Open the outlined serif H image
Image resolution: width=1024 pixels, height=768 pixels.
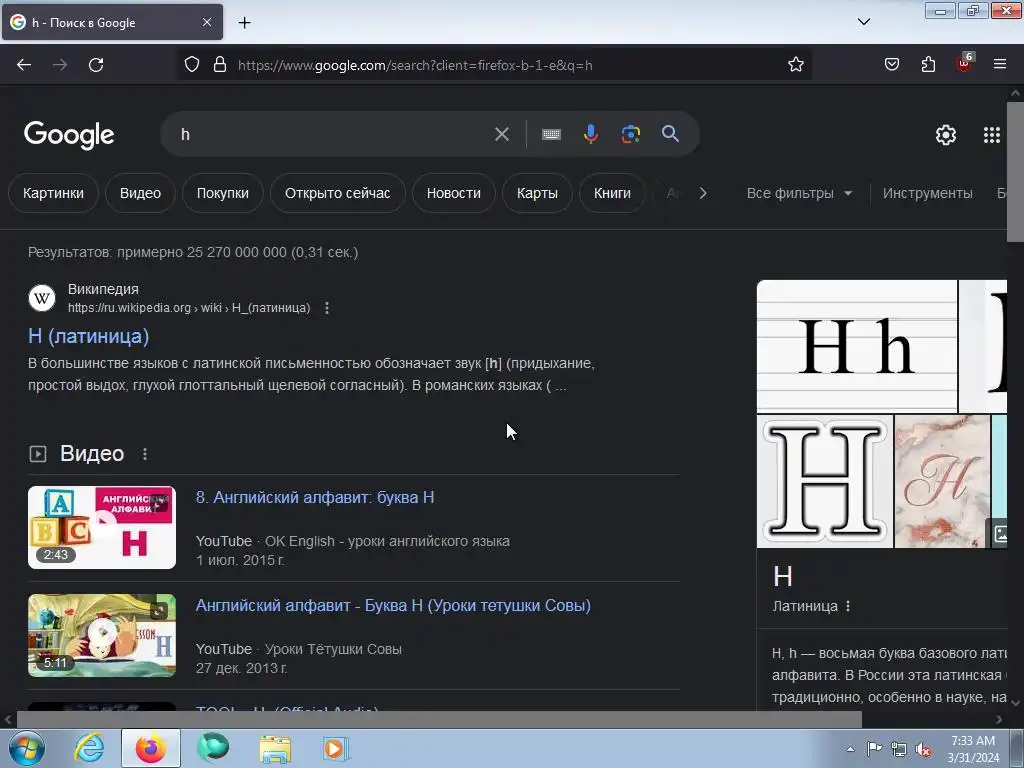pyautogui.click(x=825, y=481)
